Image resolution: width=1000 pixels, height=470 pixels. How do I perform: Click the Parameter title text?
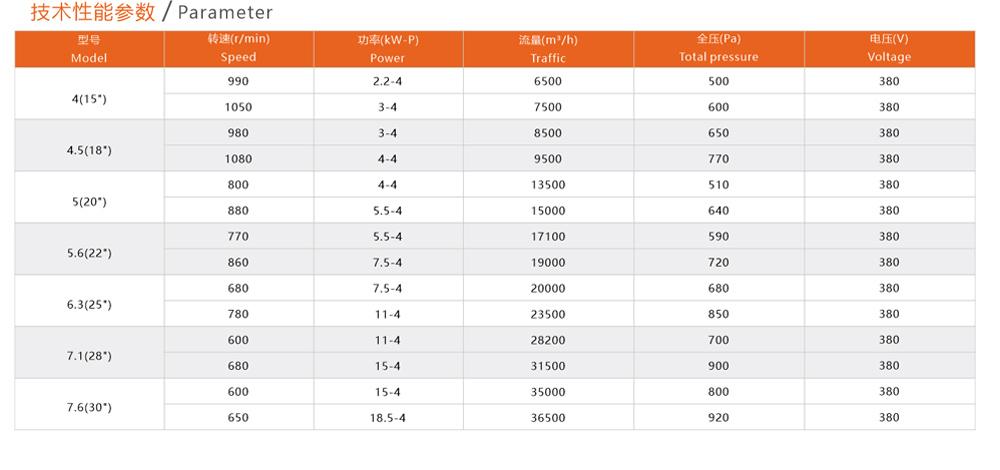[225, 13]
